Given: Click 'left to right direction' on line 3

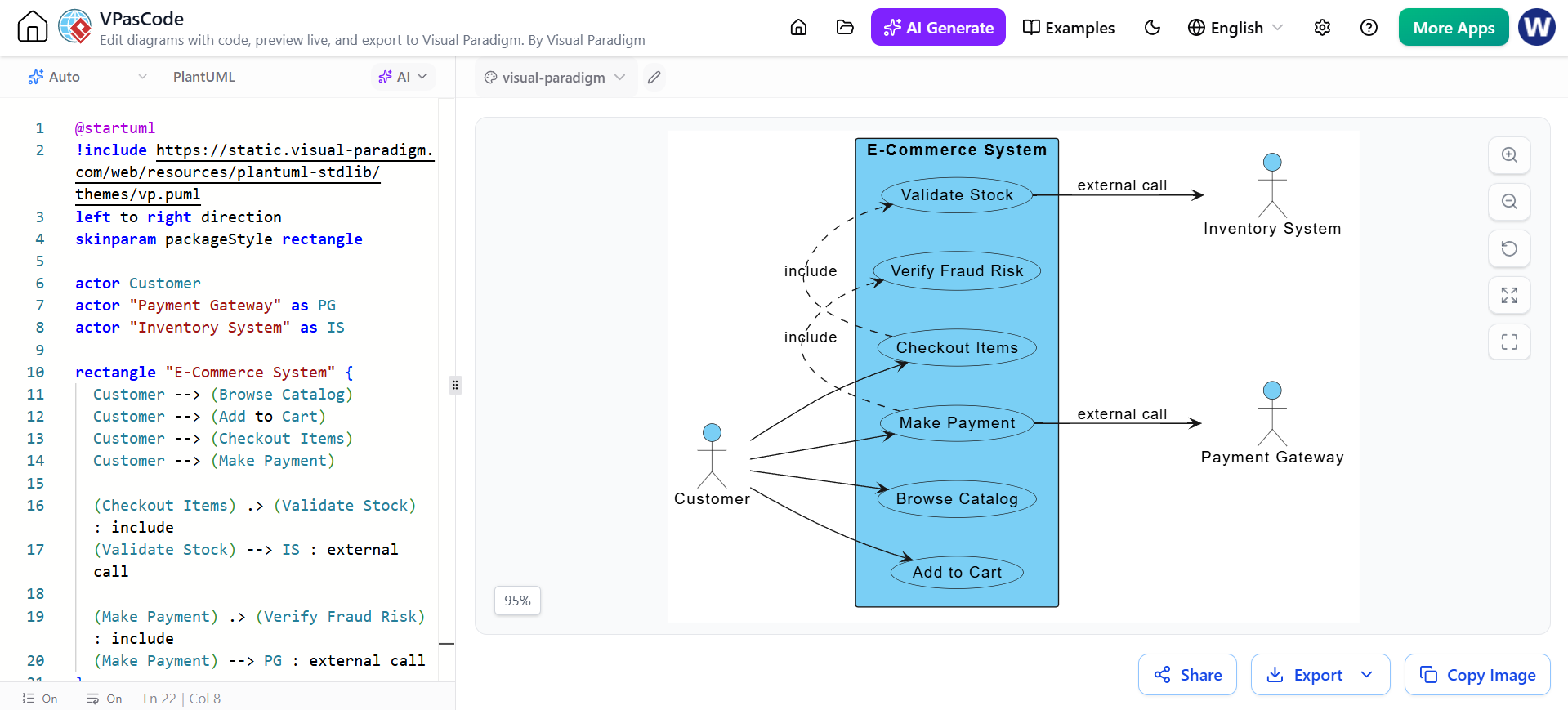Looking at the screenshot, I should 178,217.
